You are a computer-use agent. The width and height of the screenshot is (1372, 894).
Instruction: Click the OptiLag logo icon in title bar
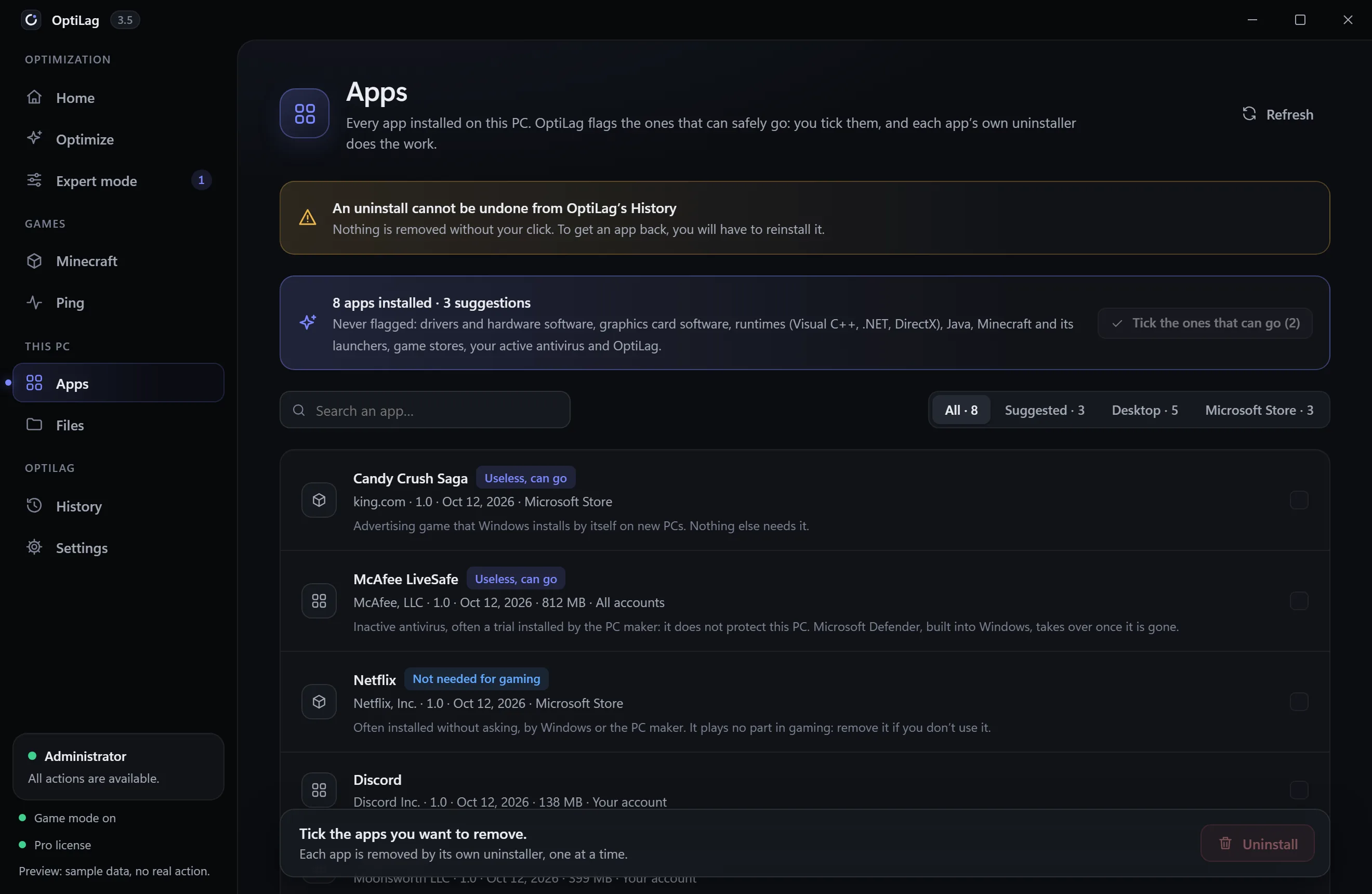31,20
